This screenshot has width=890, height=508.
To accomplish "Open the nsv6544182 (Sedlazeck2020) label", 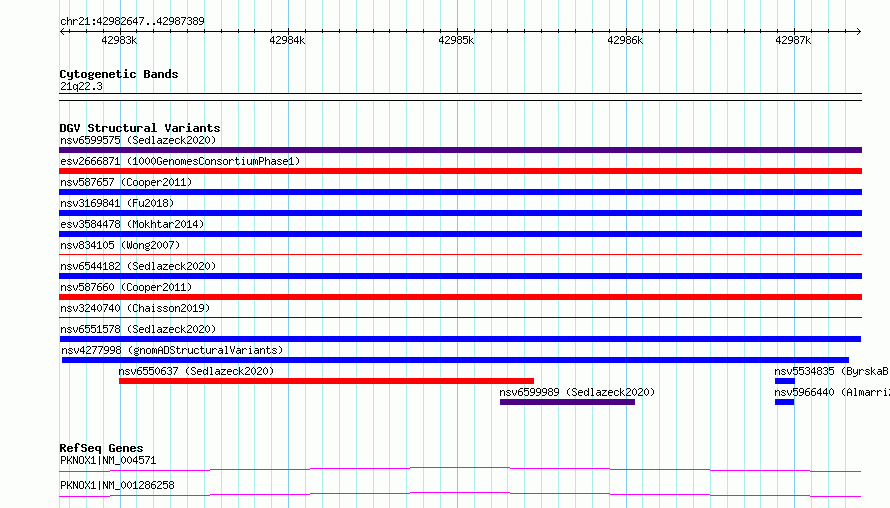I will click(138, 266).
